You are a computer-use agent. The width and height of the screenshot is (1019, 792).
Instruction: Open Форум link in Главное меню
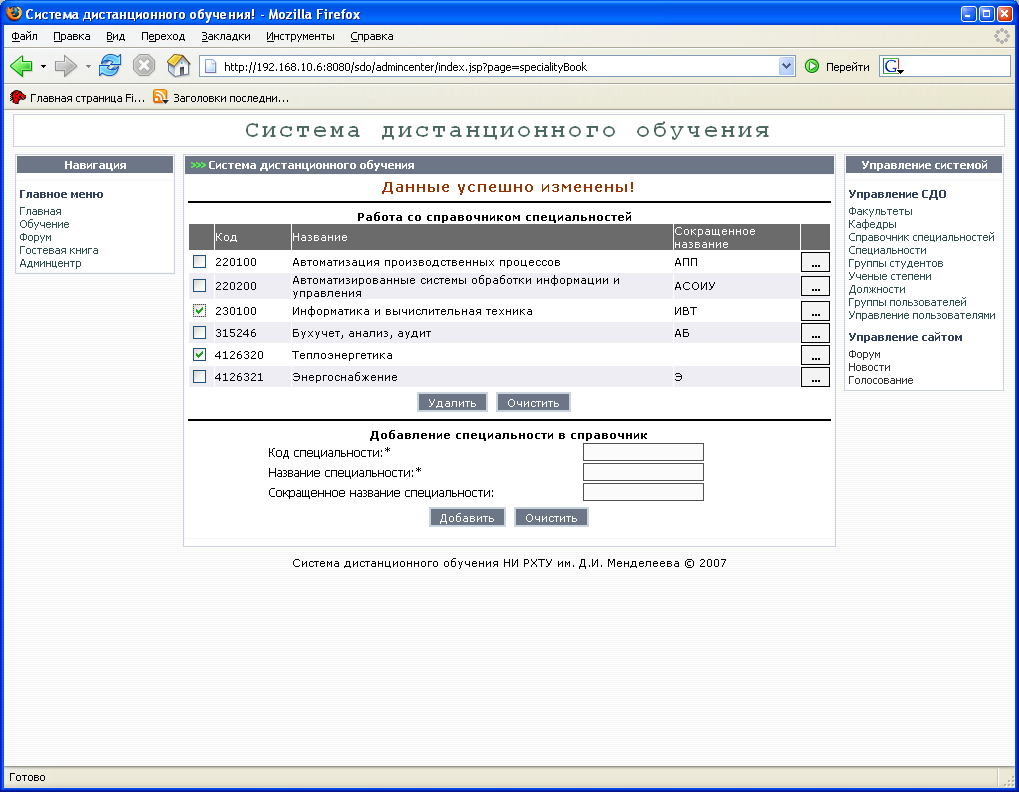tap(35, 237)
